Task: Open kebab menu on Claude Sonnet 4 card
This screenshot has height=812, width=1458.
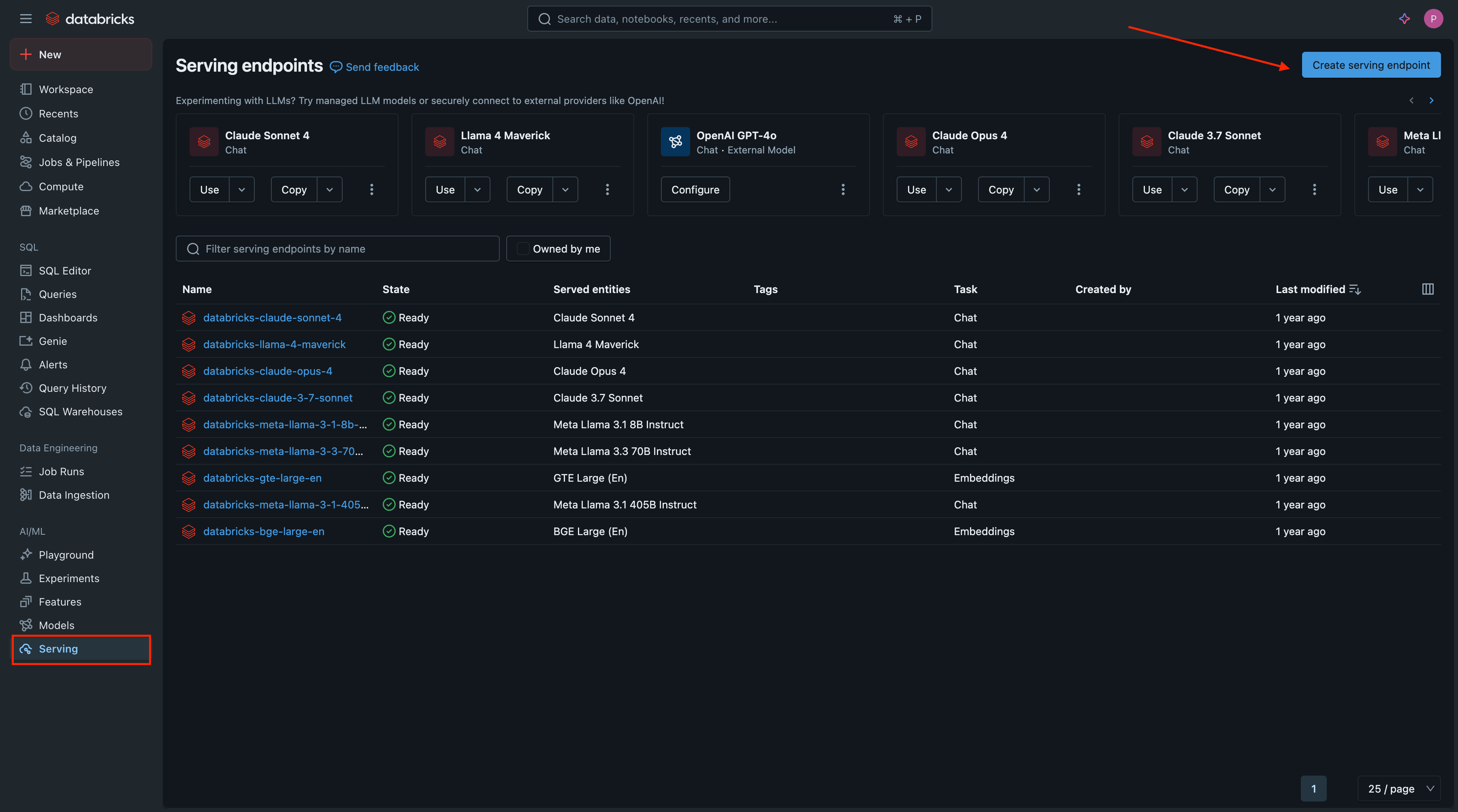Action: [x=372, y=189]
